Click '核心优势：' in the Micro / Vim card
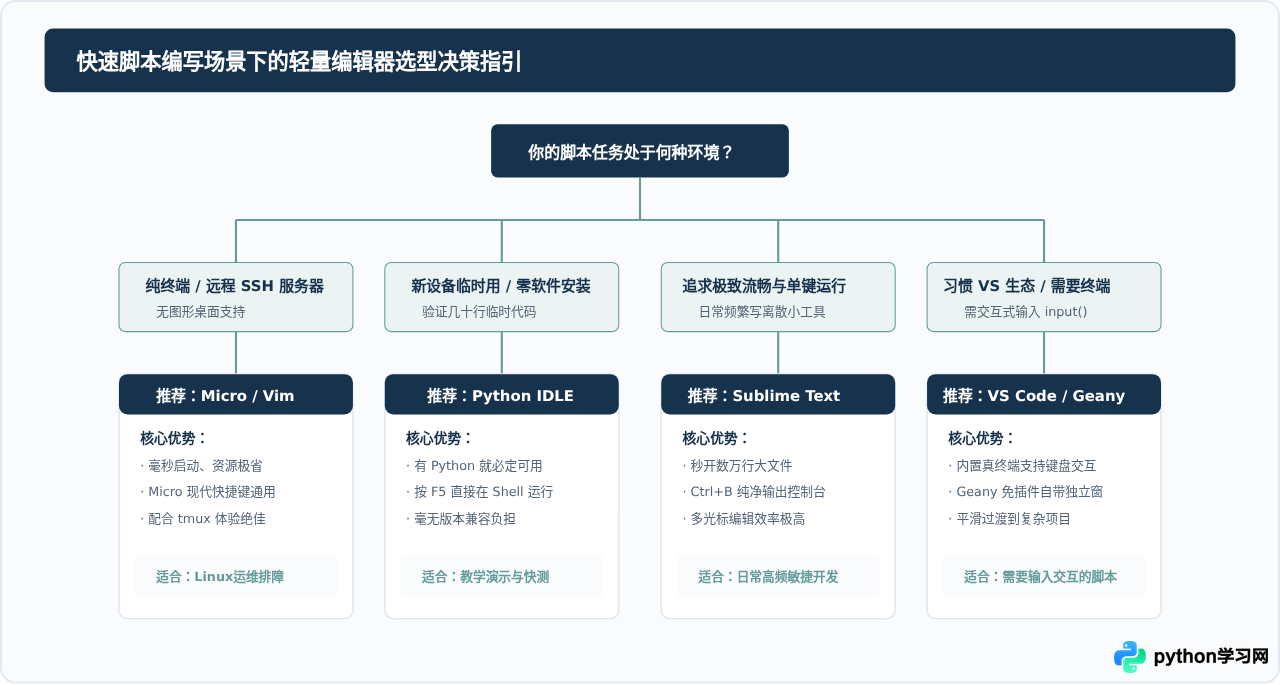The height and width of the screenshot is (685, 1280). tap(174, 438)
